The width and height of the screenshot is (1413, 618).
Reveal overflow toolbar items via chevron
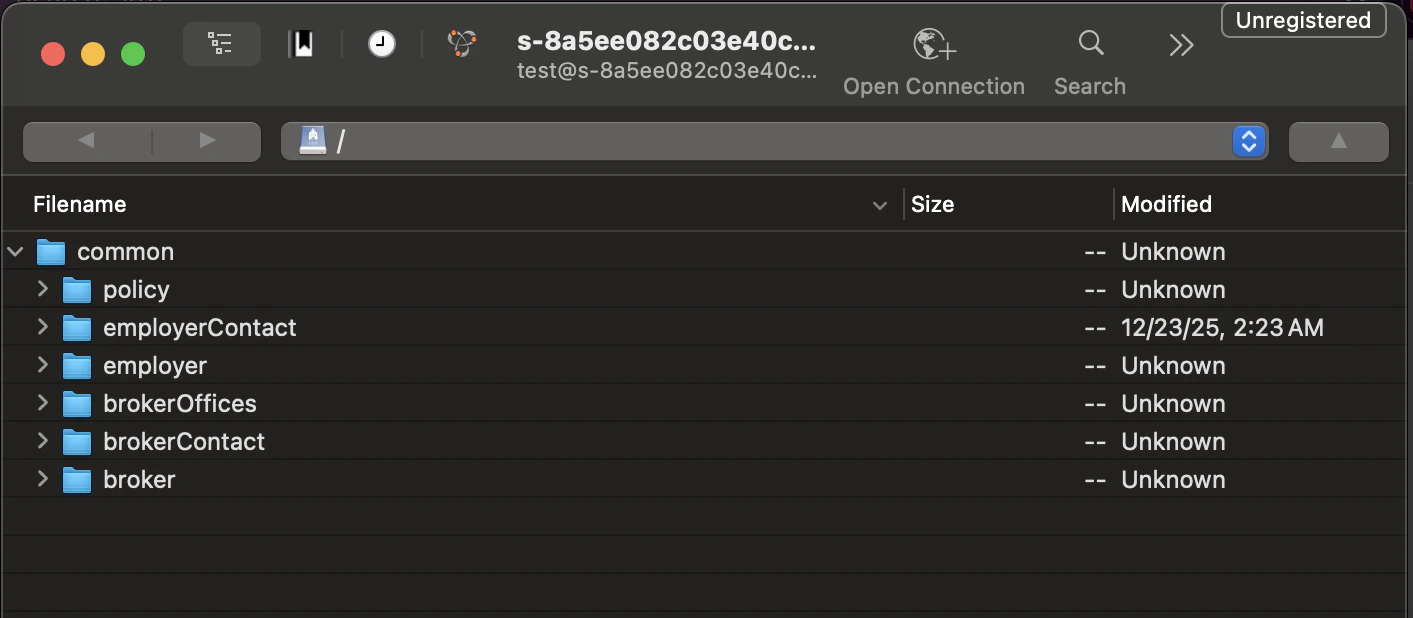(1181, 44)
